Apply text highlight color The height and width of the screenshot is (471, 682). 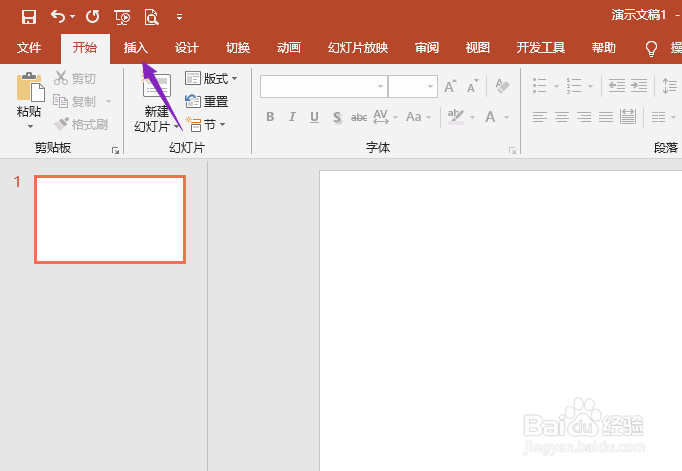pyautogui.click(x=456, y=117)
